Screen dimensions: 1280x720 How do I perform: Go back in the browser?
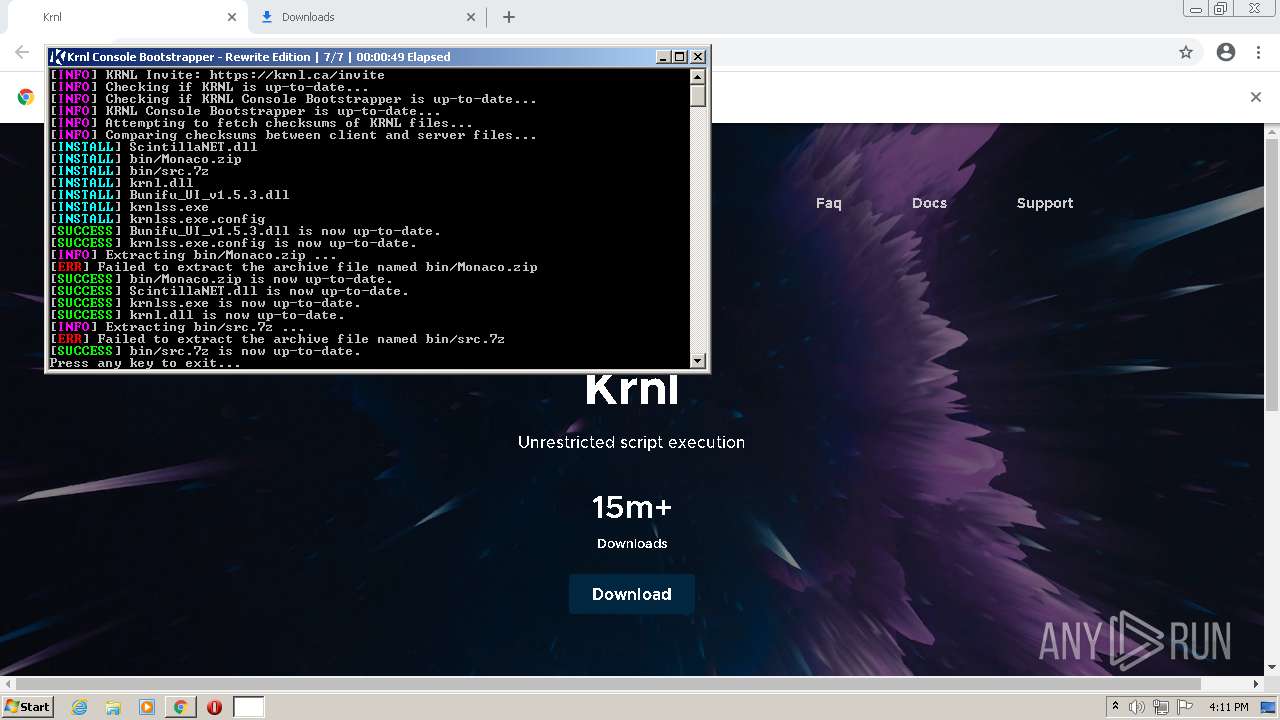[22, 52]
